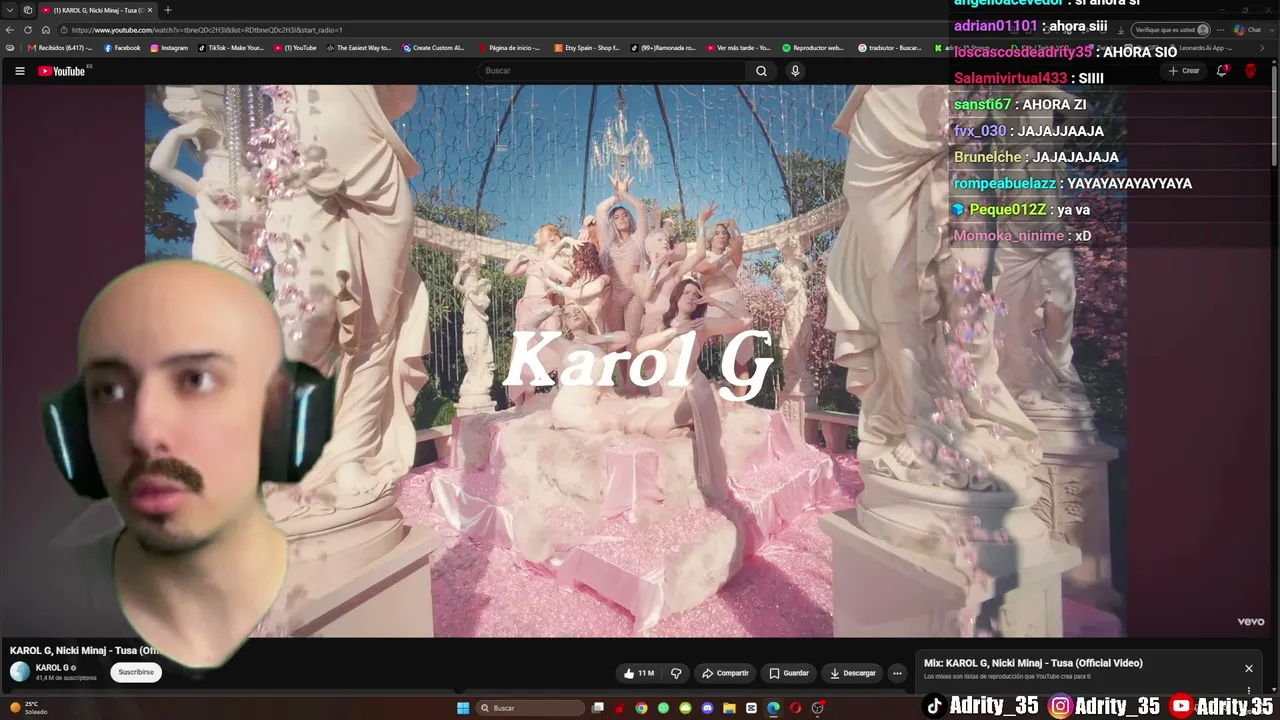
Task: Open the YouTube hamburger guide menu
Action: 19,71
